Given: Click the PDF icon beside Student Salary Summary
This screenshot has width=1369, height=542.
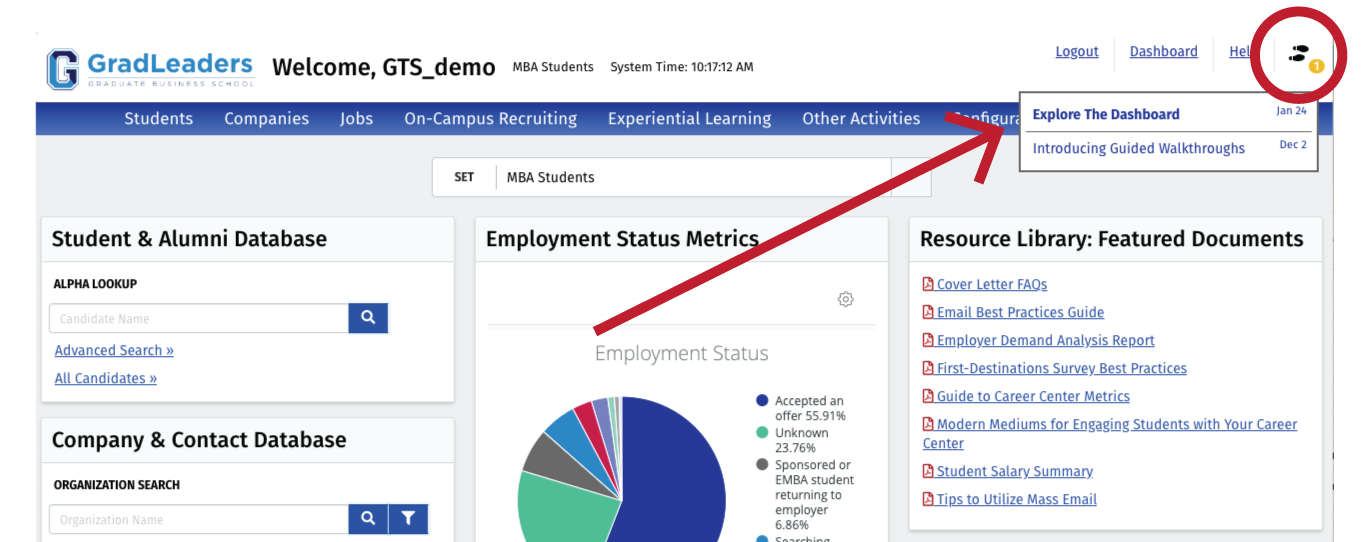Looking at the screenshot, I should pyautogui.click(x=928, y=472).
